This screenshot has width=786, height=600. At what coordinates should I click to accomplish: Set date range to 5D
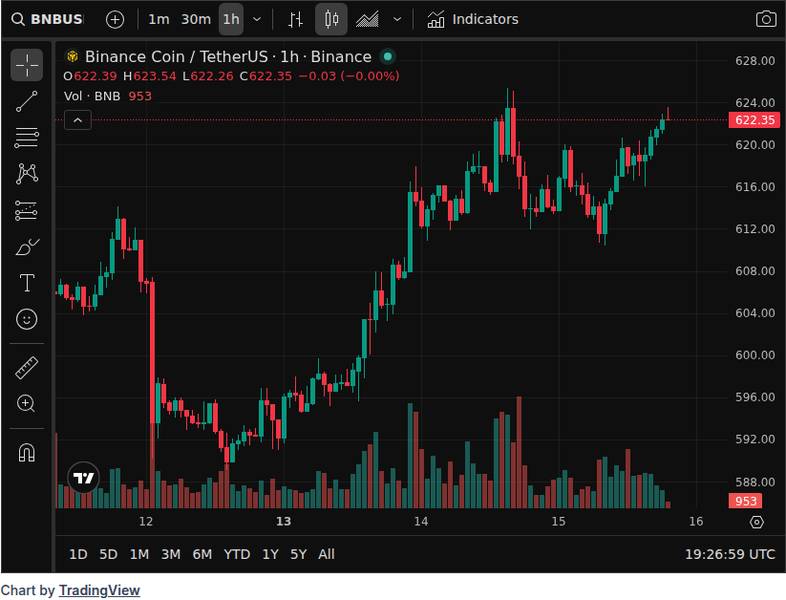pyautogui.click(x=108, y=554)
